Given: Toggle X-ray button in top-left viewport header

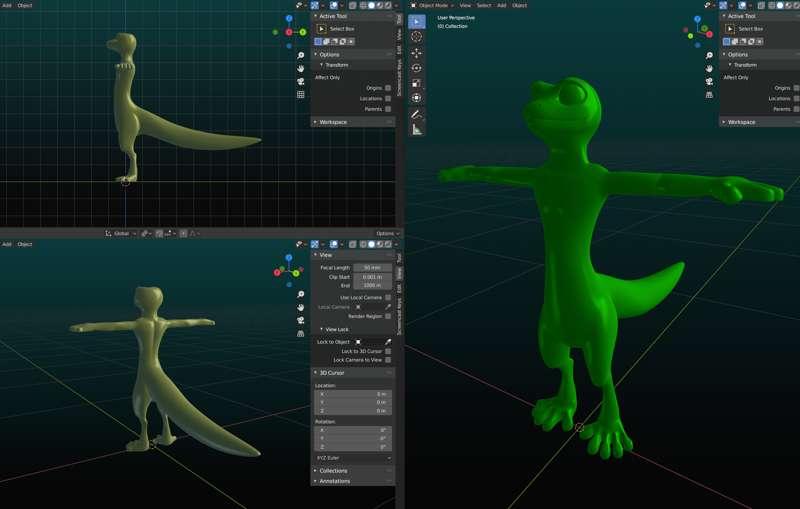Looking at the screenshot, I should coord(353,5).
